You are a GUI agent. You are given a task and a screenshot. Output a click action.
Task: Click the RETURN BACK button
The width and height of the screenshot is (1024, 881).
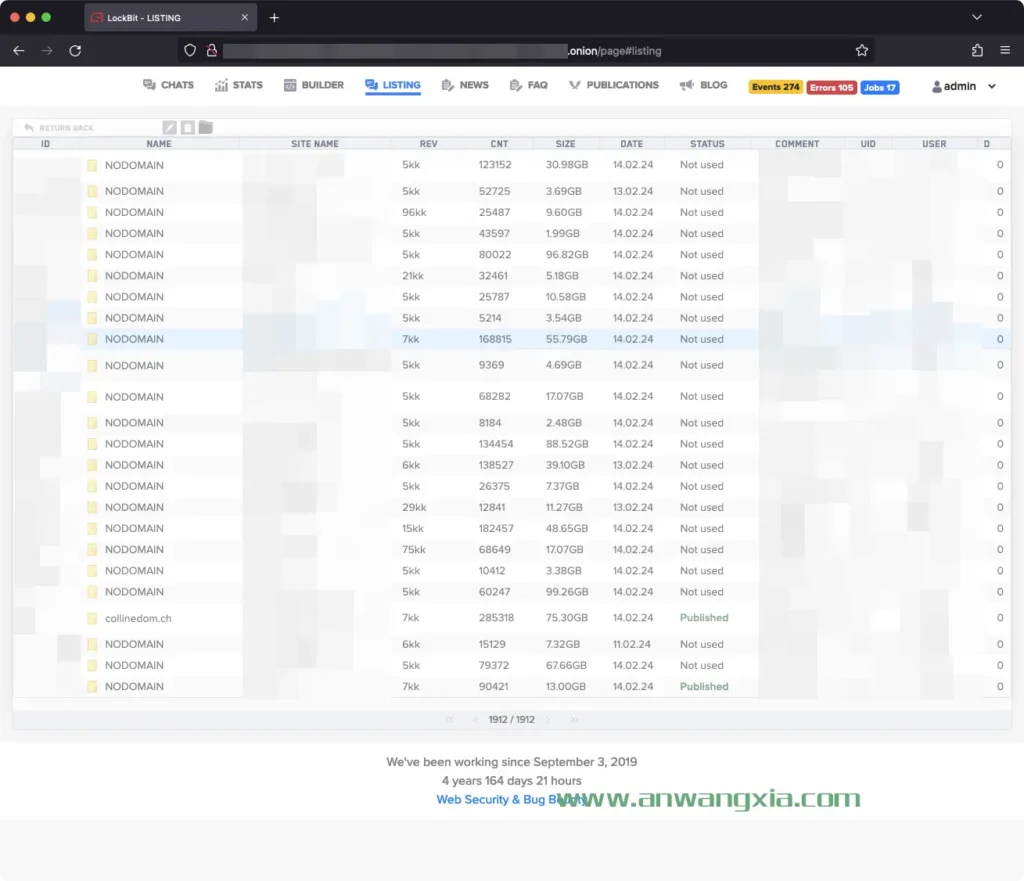click(x=59, y=127)
